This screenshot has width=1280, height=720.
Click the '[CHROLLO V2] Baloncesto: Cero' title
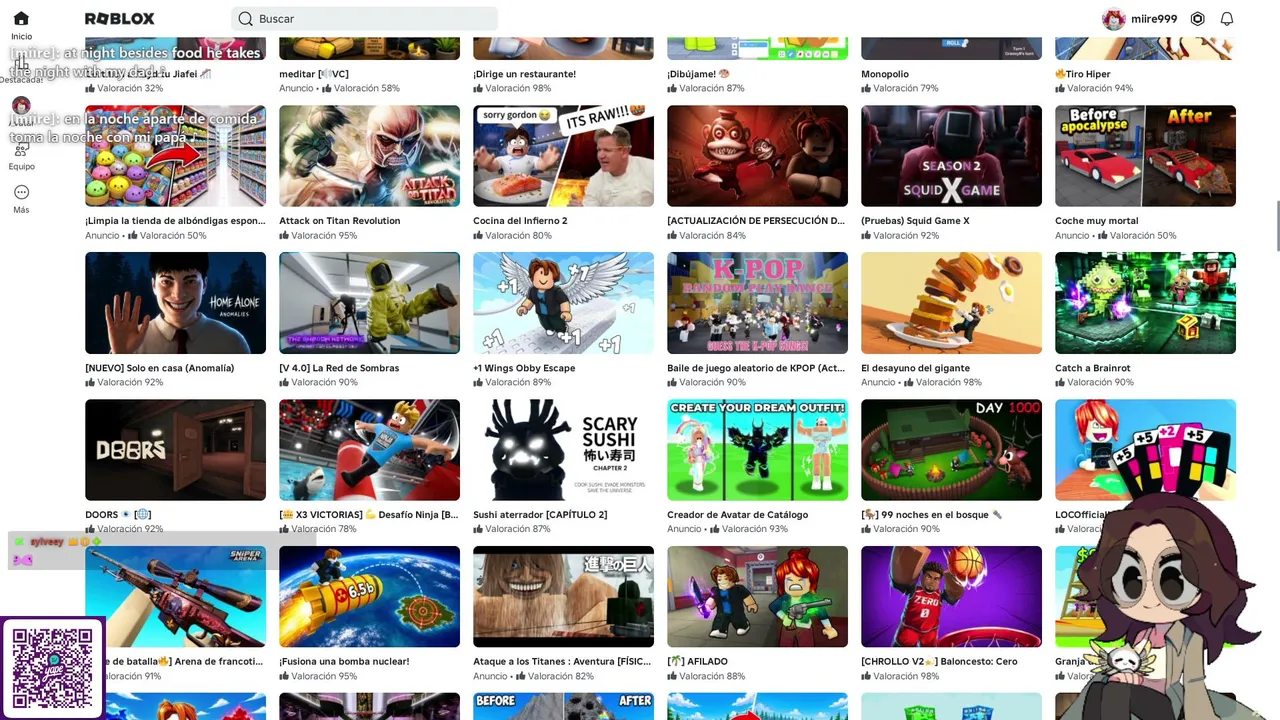point(939,662)
